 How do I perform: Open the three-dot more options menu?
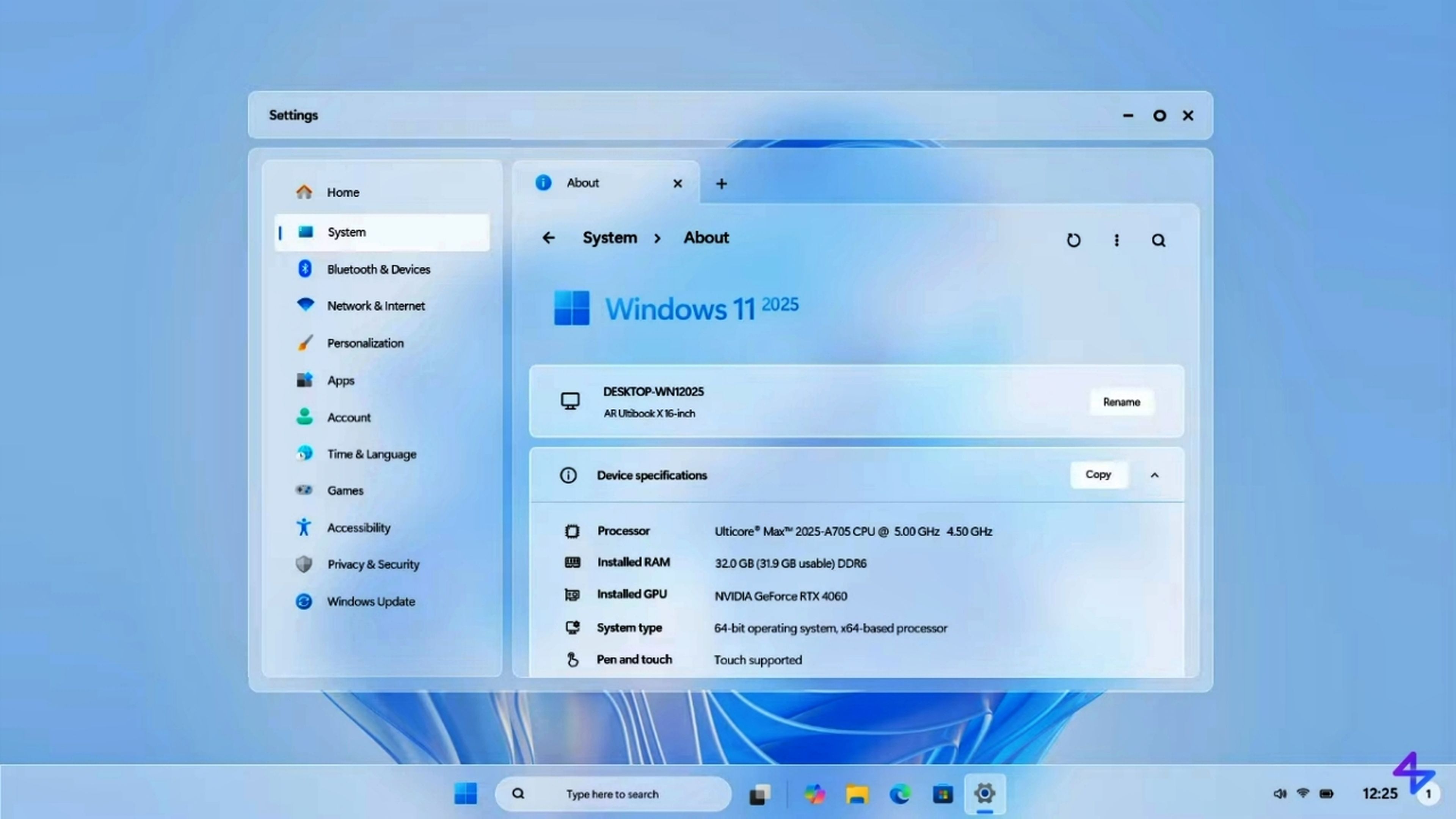pyautogui.click(x=1116, y=240)
